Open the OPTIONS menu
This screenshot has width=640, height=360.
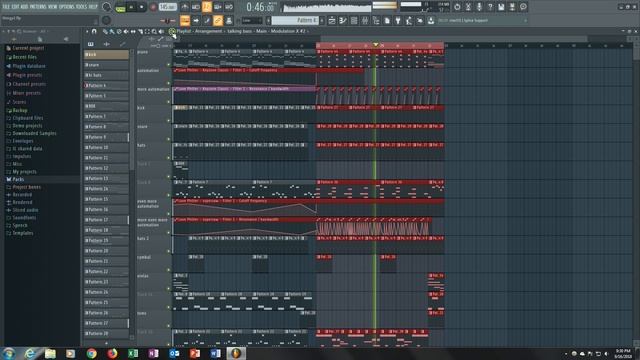[x=67, y=7]
